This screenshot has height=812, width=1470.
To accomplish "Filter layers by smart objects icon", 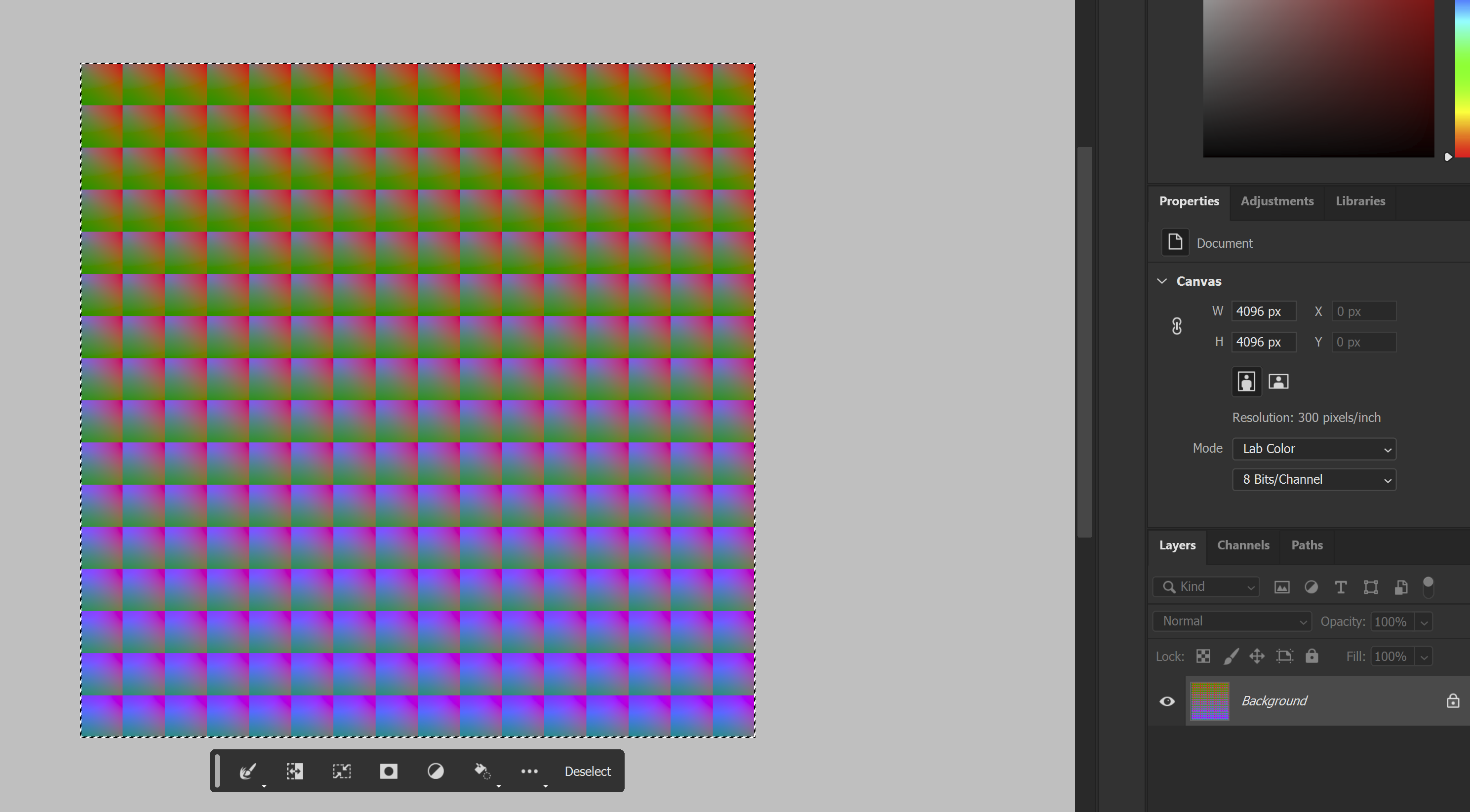I will click(x=1400, y=586).
